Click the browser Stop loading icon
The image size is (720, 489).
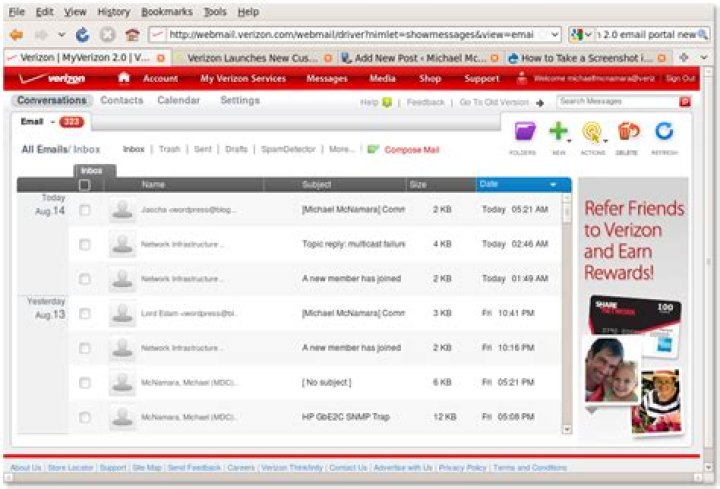(107, 35)
